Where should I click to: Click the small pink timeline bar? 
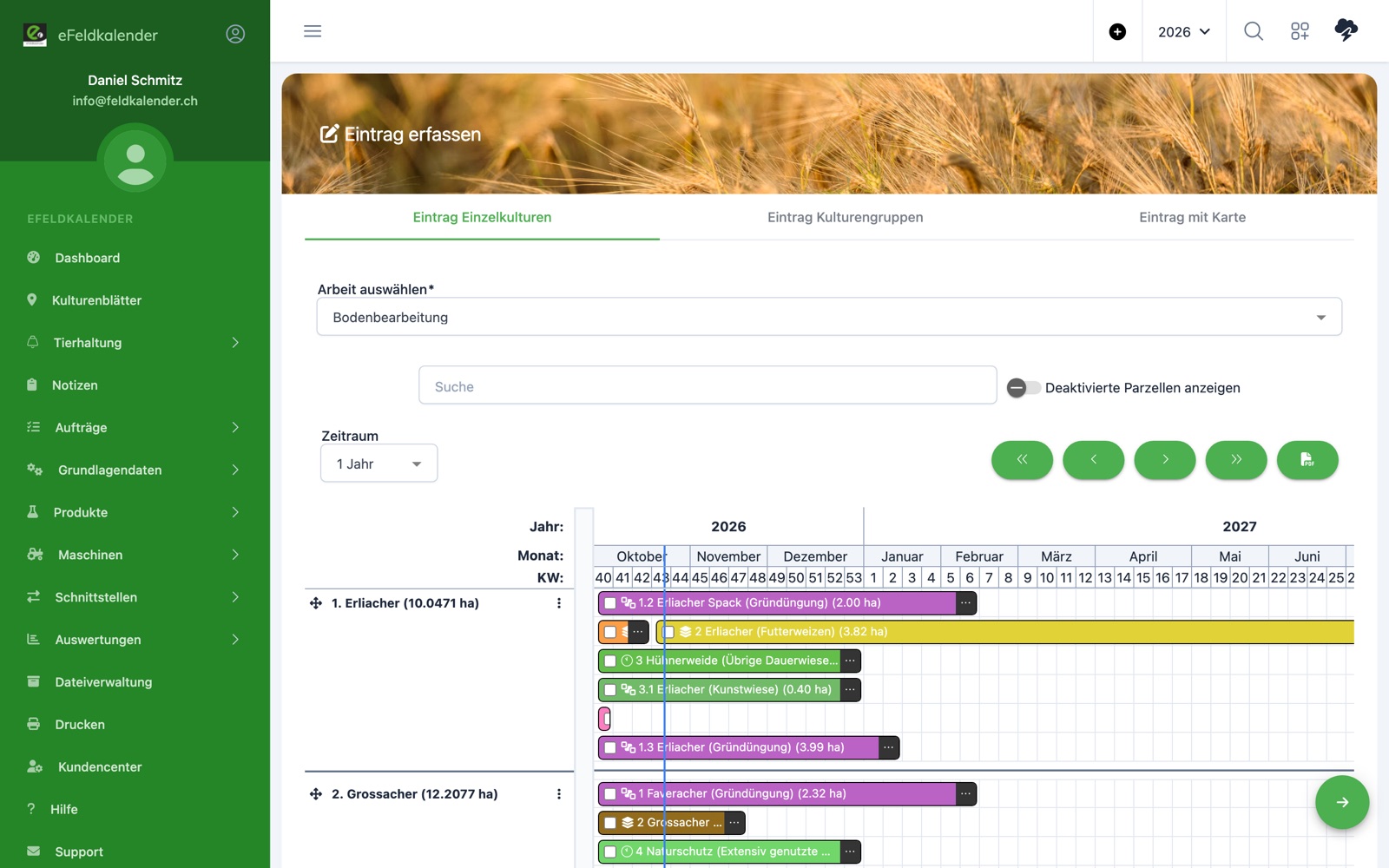tap(604, 719)
